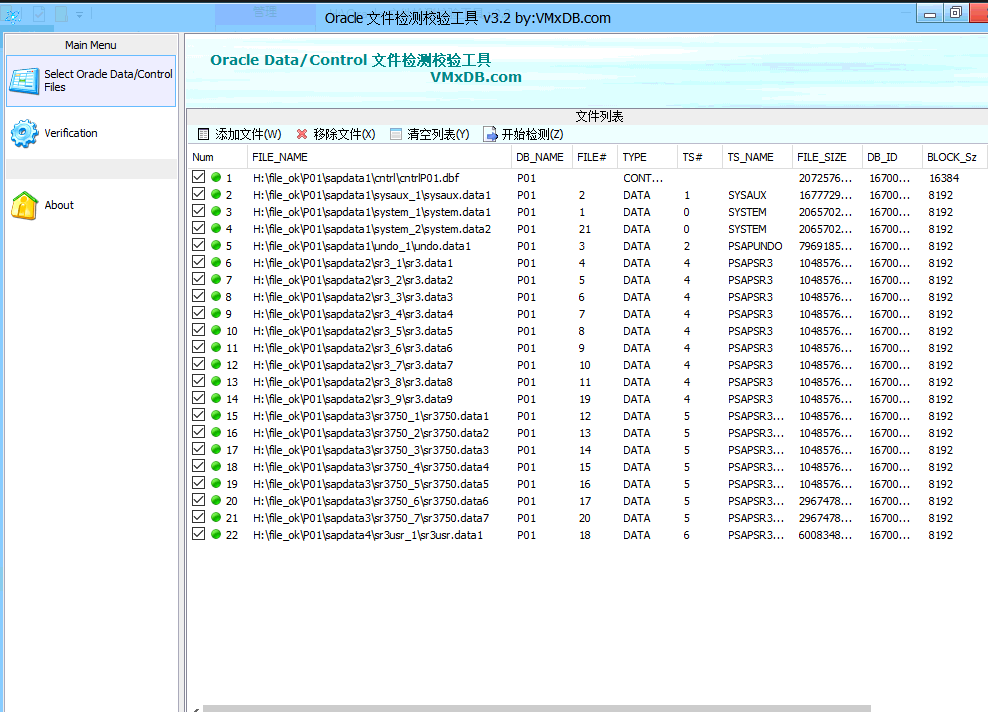Toggle checkbox for row 6 sr3.data1
The image size is (988, 712).
198,261
